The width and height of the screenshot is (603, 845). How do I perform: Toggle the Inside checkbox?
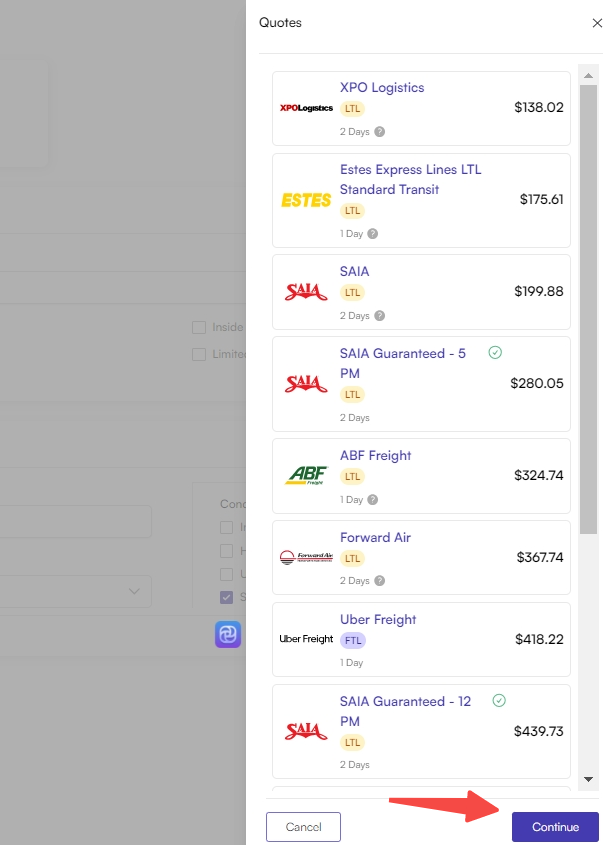199,327
